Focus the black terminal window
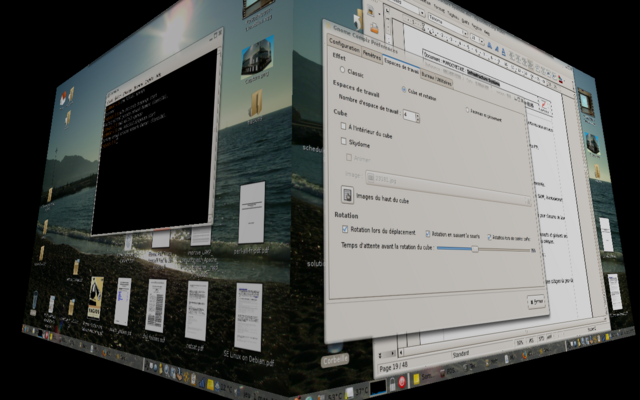640x400 pixels. tap(156, 139)
